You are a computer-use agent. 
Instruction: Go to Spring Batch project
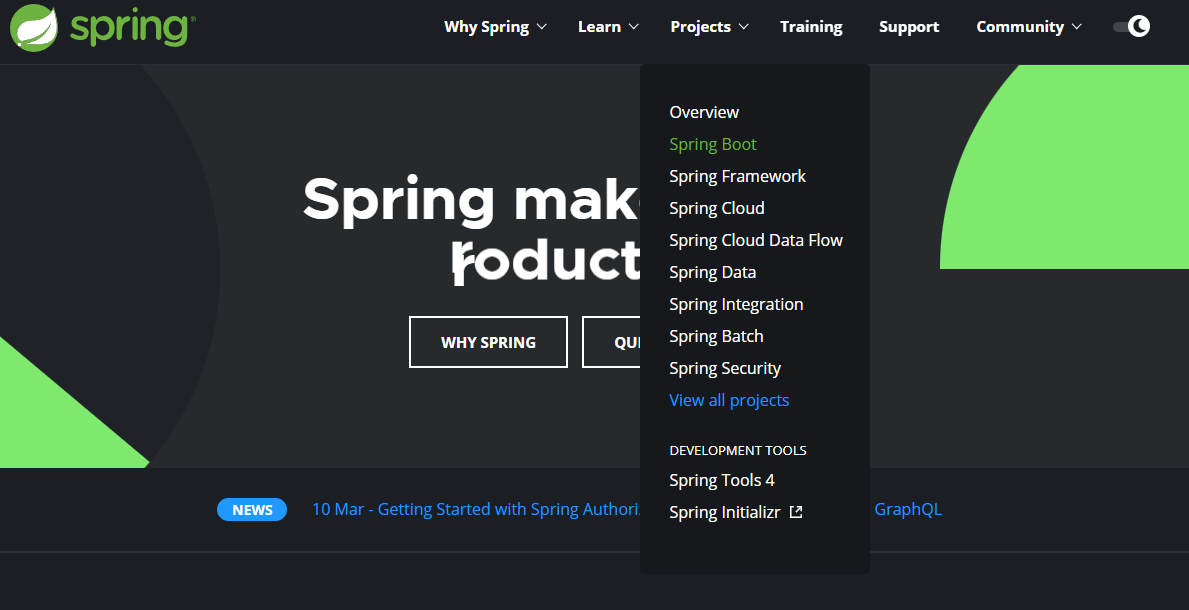pyautogui.click(x=716, y=336)
